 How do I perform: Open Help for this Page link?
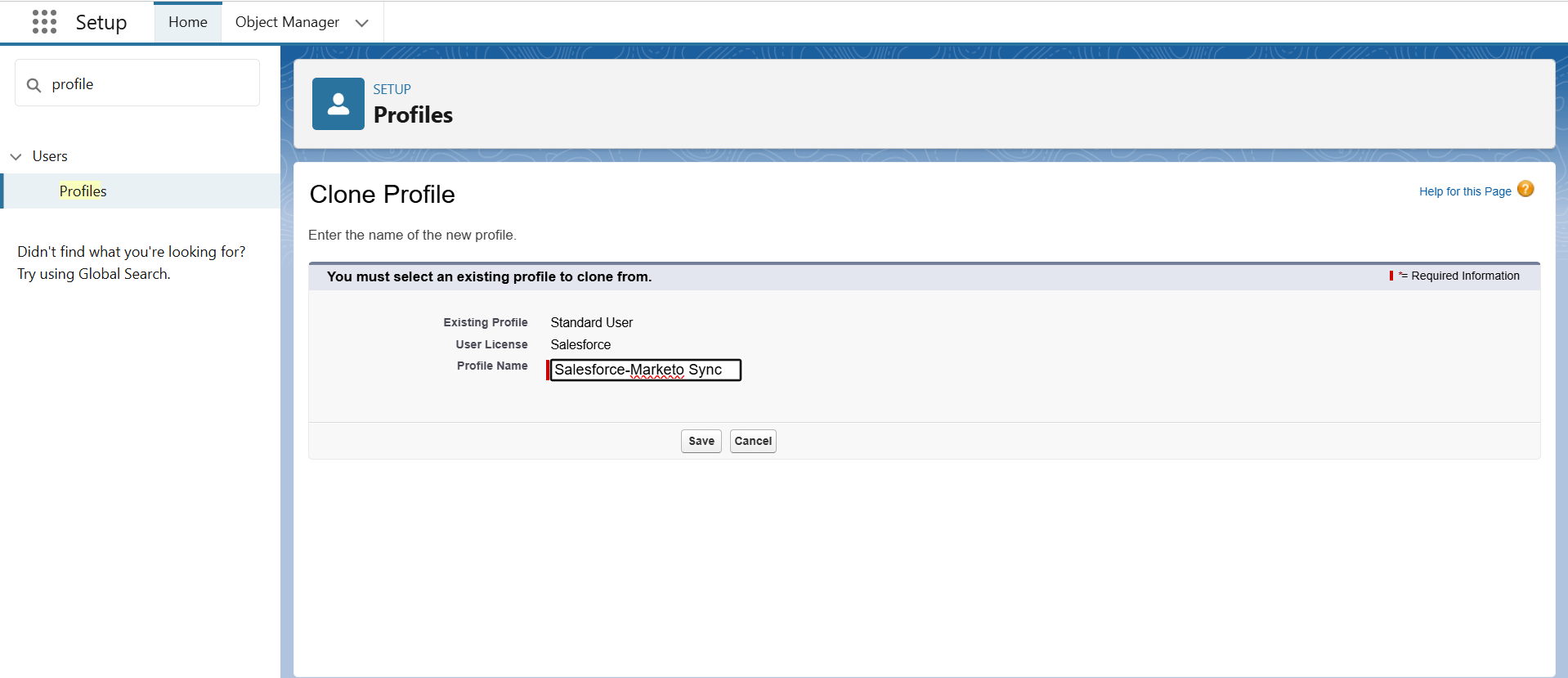click(x=1465, y=191)
